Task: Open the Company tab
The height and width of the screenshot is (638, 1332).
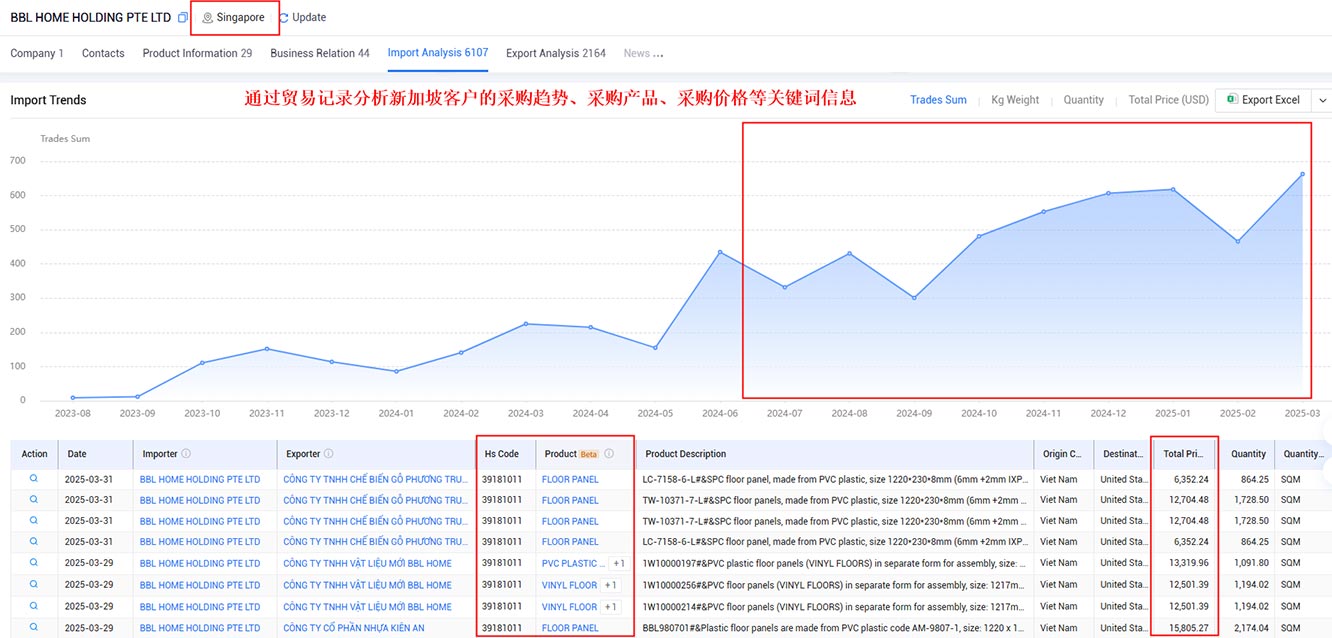Action: pyautogui.click(x=37, y=53)
